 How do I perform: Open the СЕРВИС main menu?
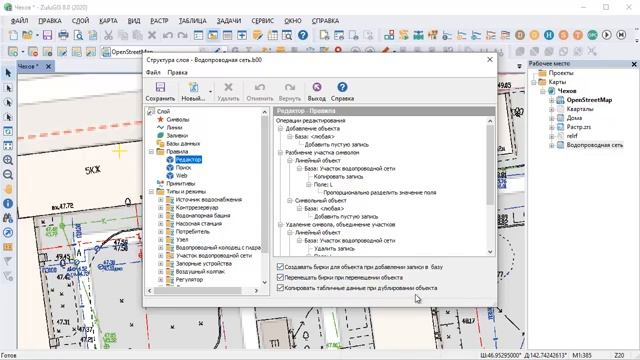pyautogui.click(x=262, y=21)
